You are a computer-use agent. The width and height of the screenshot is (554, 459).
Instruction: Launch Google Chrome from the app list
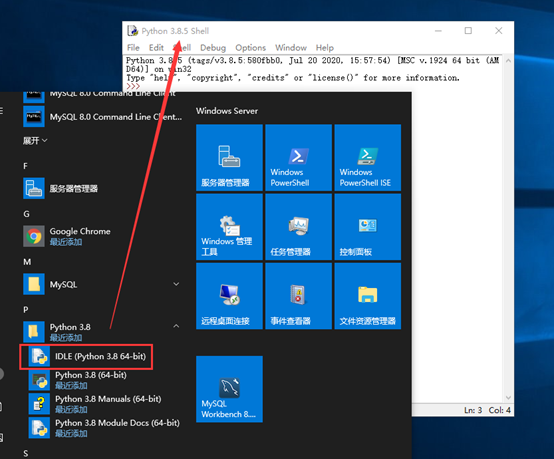[102, 236]
